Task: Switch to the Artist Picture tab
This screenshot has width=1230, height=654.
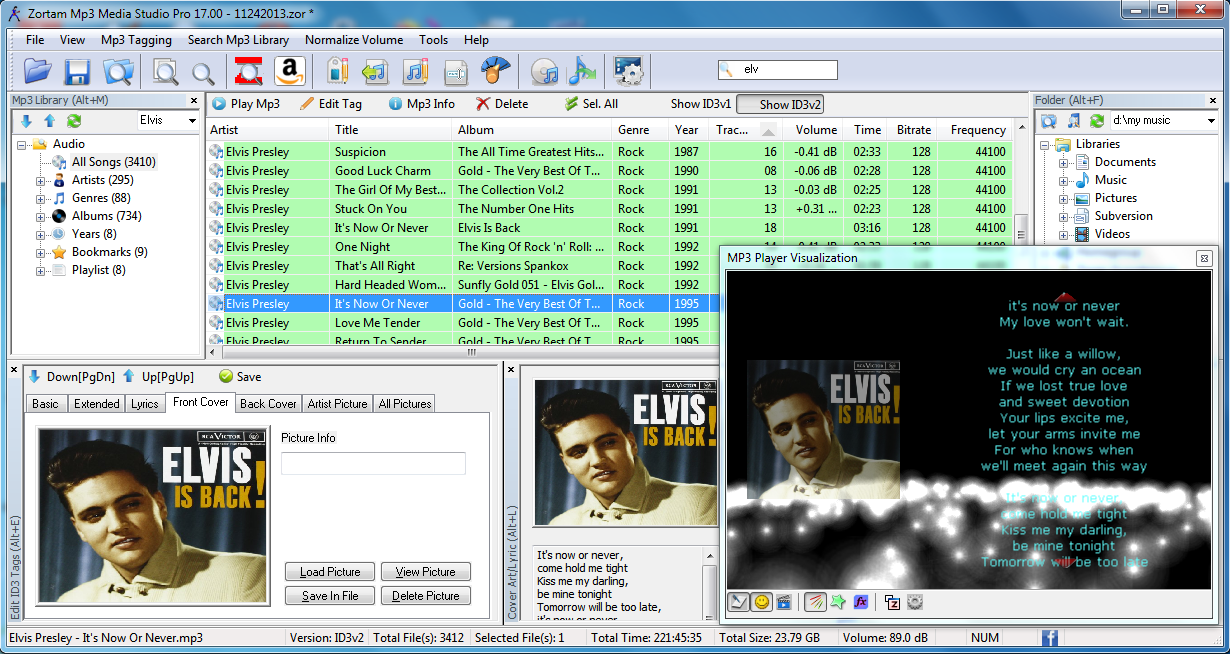Action: (337, 404)
